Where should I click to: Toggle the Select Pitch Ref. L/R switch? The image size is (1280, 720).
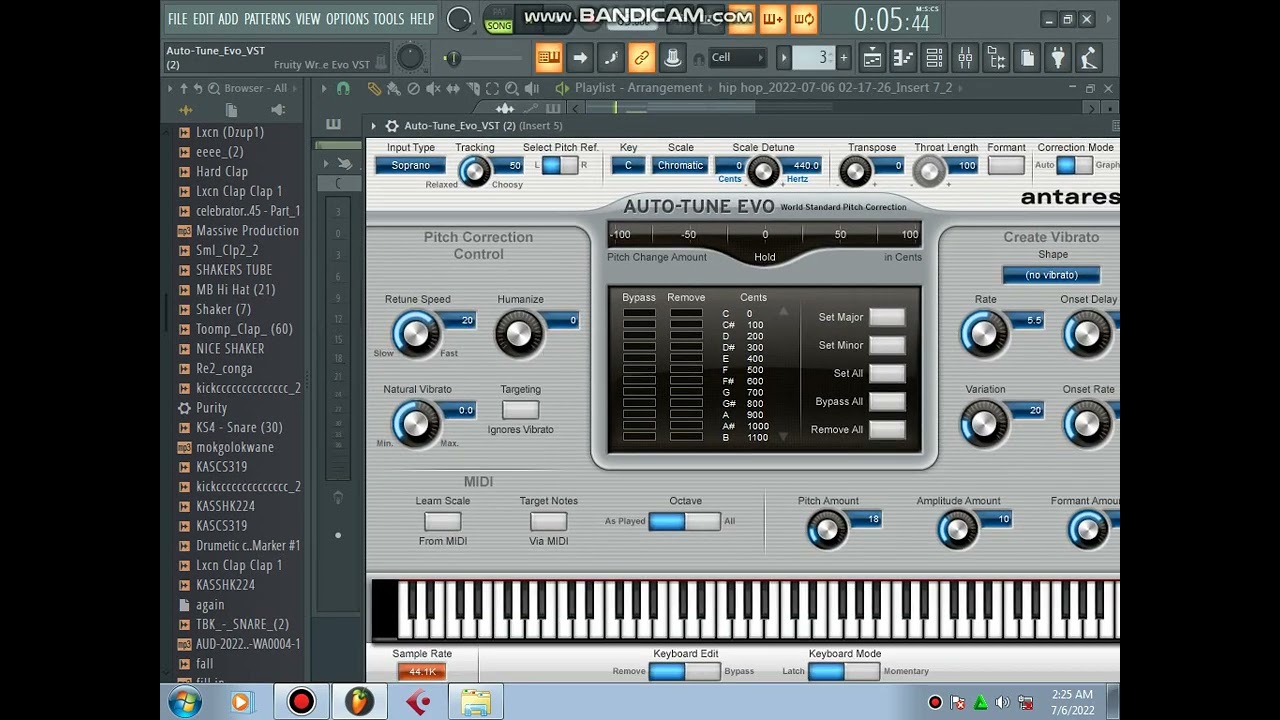[560, 165]
